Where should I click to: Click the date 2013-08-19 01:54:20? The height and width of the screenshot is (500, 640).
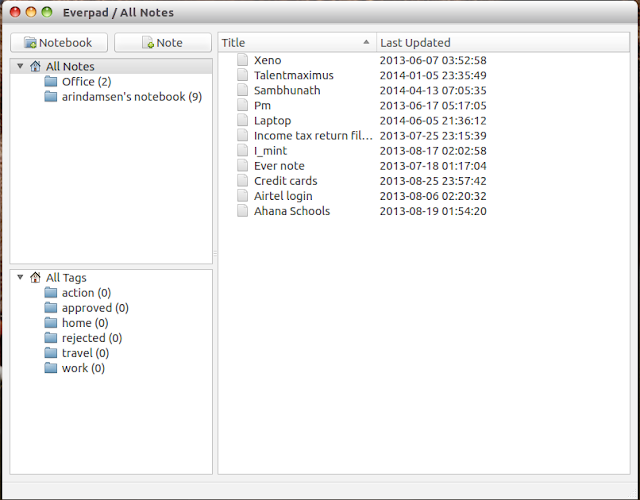[433, 211]
